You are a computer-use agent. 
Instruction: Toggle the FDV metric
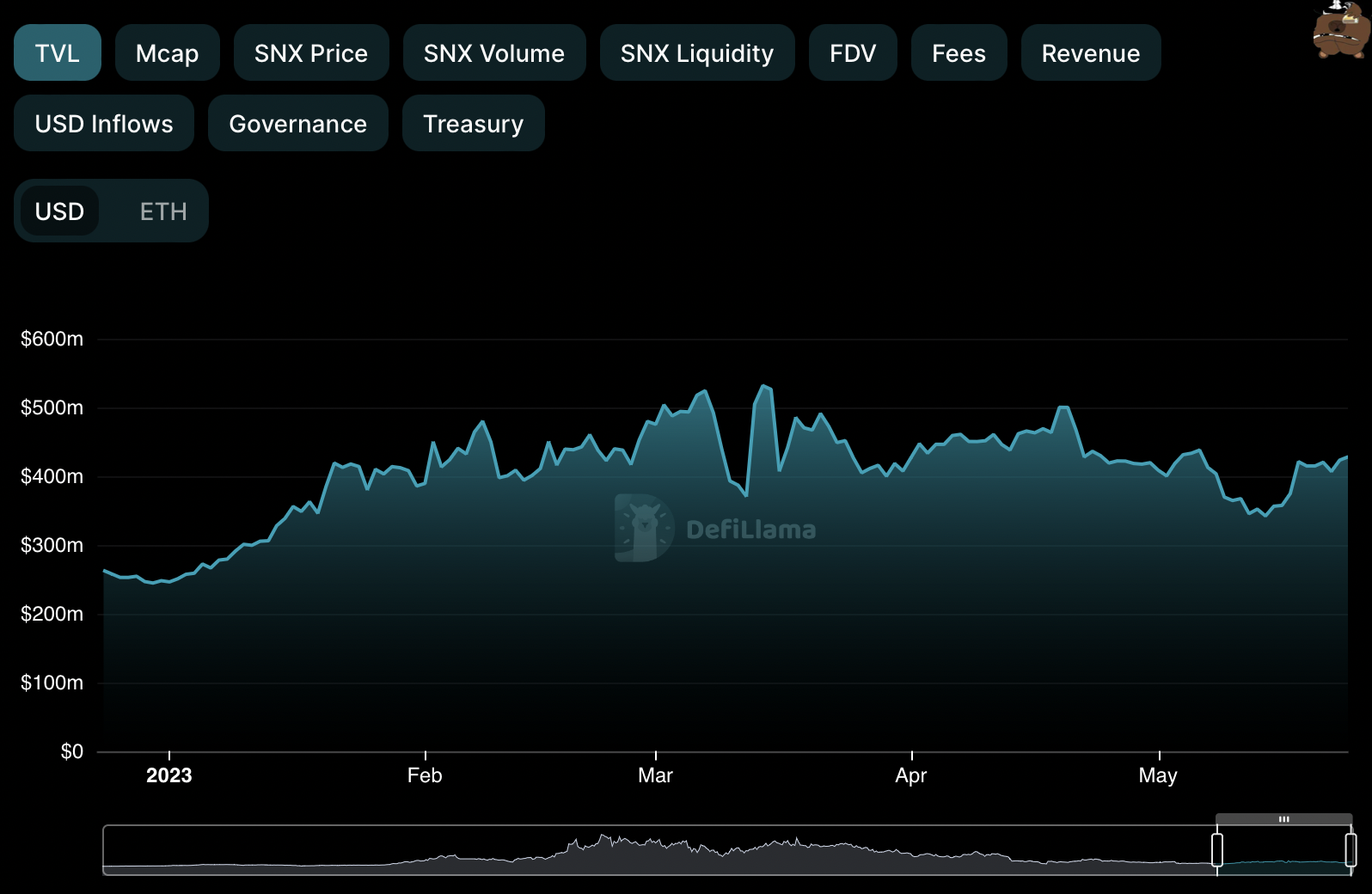853,52
